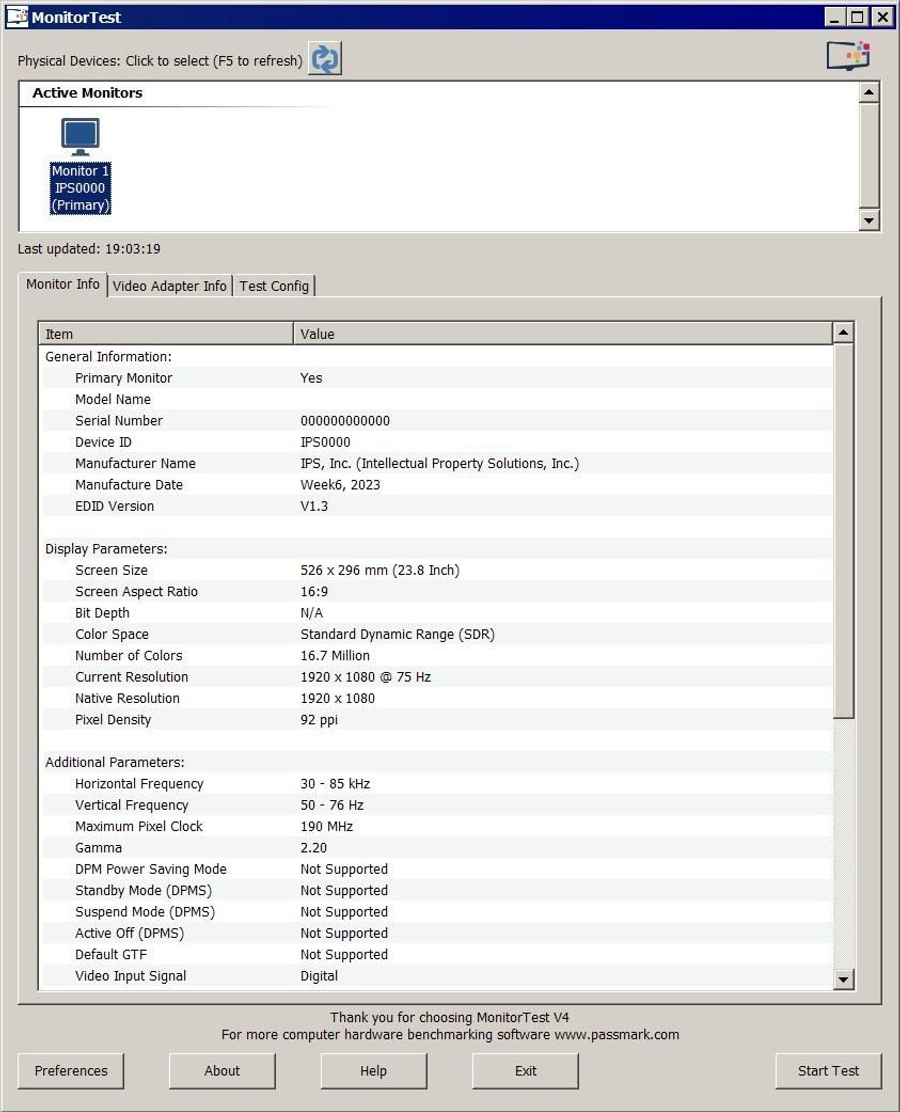Viewport: 900px width, 1112px height.
Task: Click info table scroll down arrow
Action: [x=843, y=979]
